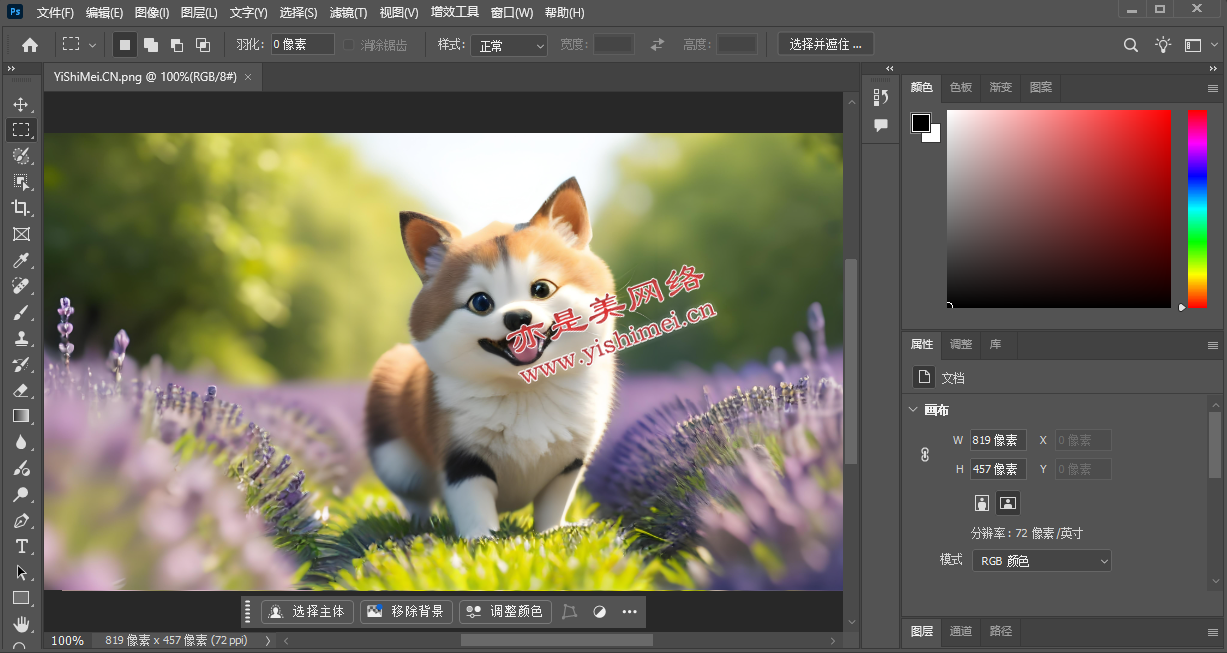
Task: Toggle the width-height link icon
Action: pos(924,455)
